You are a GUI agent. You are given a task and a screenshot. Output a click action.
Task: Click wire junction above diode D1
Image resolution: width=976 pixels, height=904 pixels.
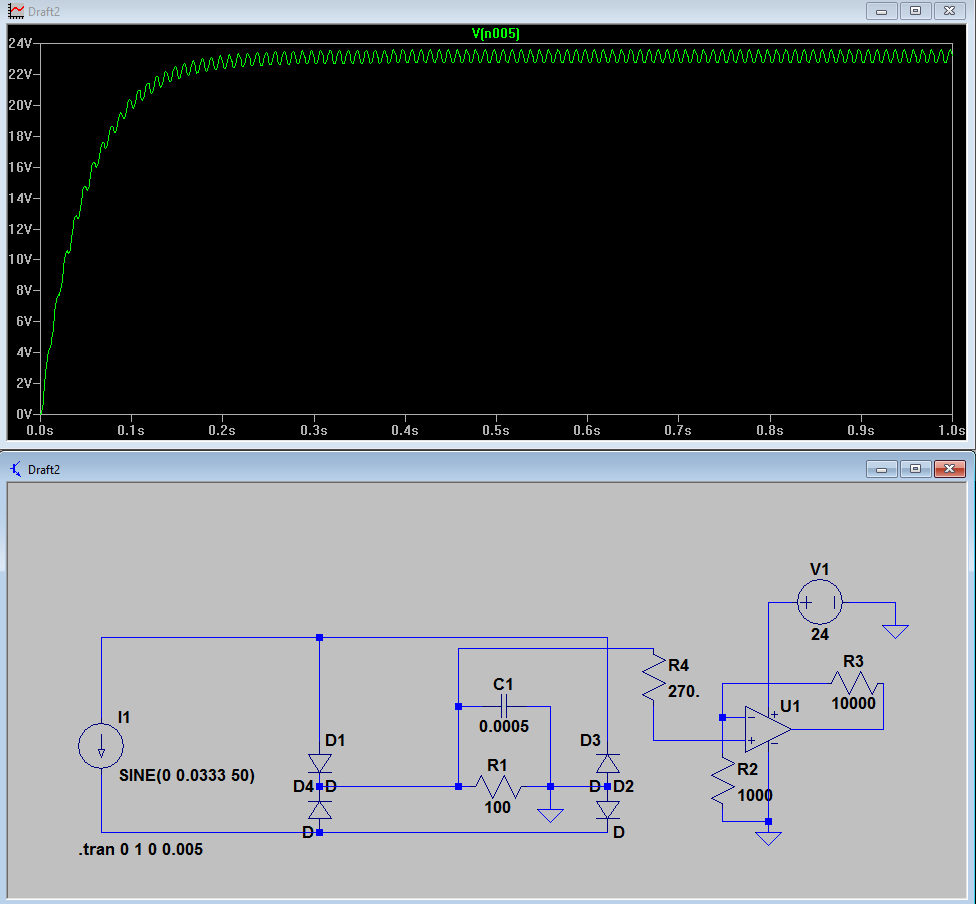pyautogui.click(x=319, y=638)
